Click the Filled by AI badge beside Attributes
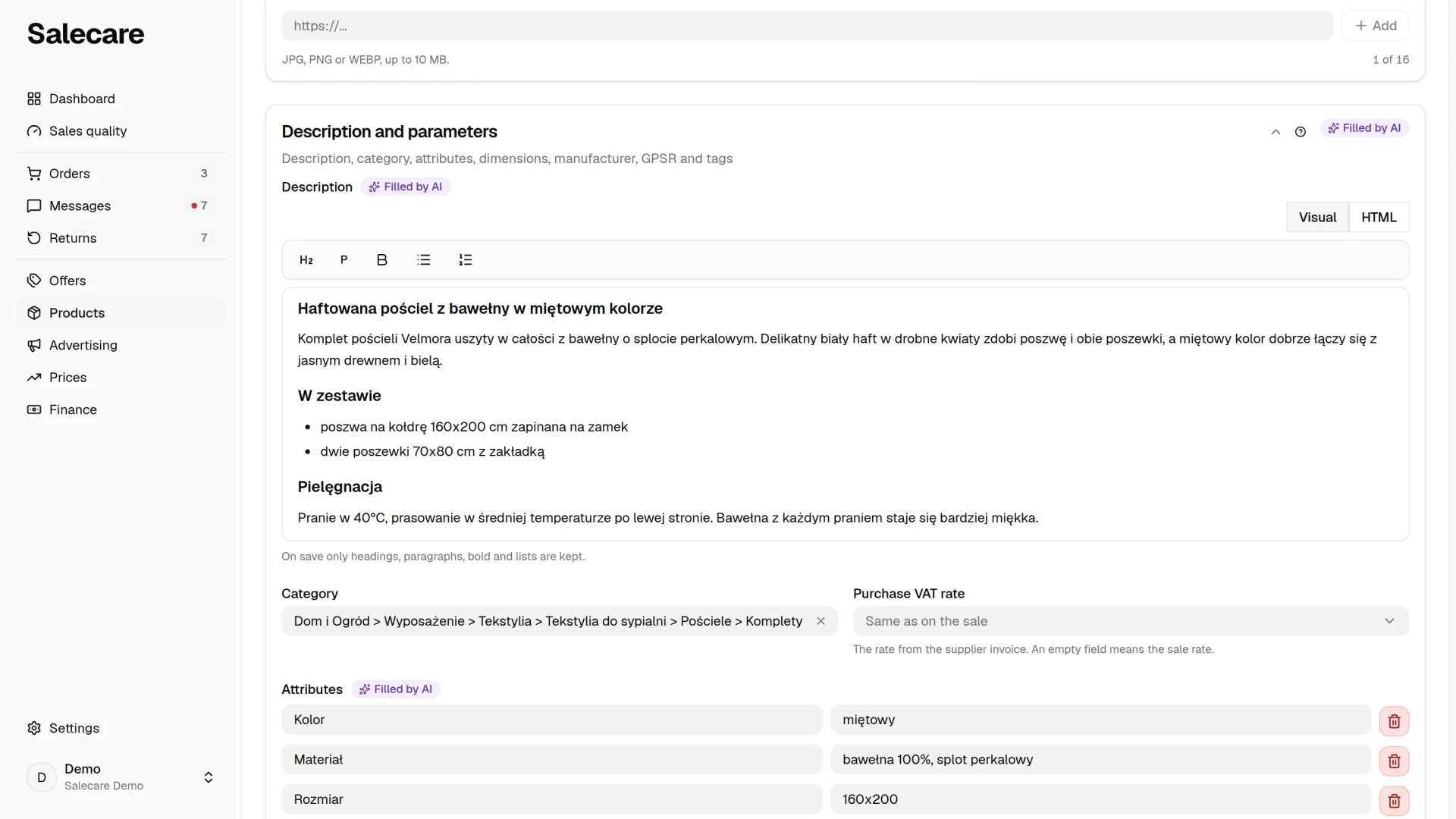The height and width of the screenshot is (819, 1456). (x=395, y=689)
